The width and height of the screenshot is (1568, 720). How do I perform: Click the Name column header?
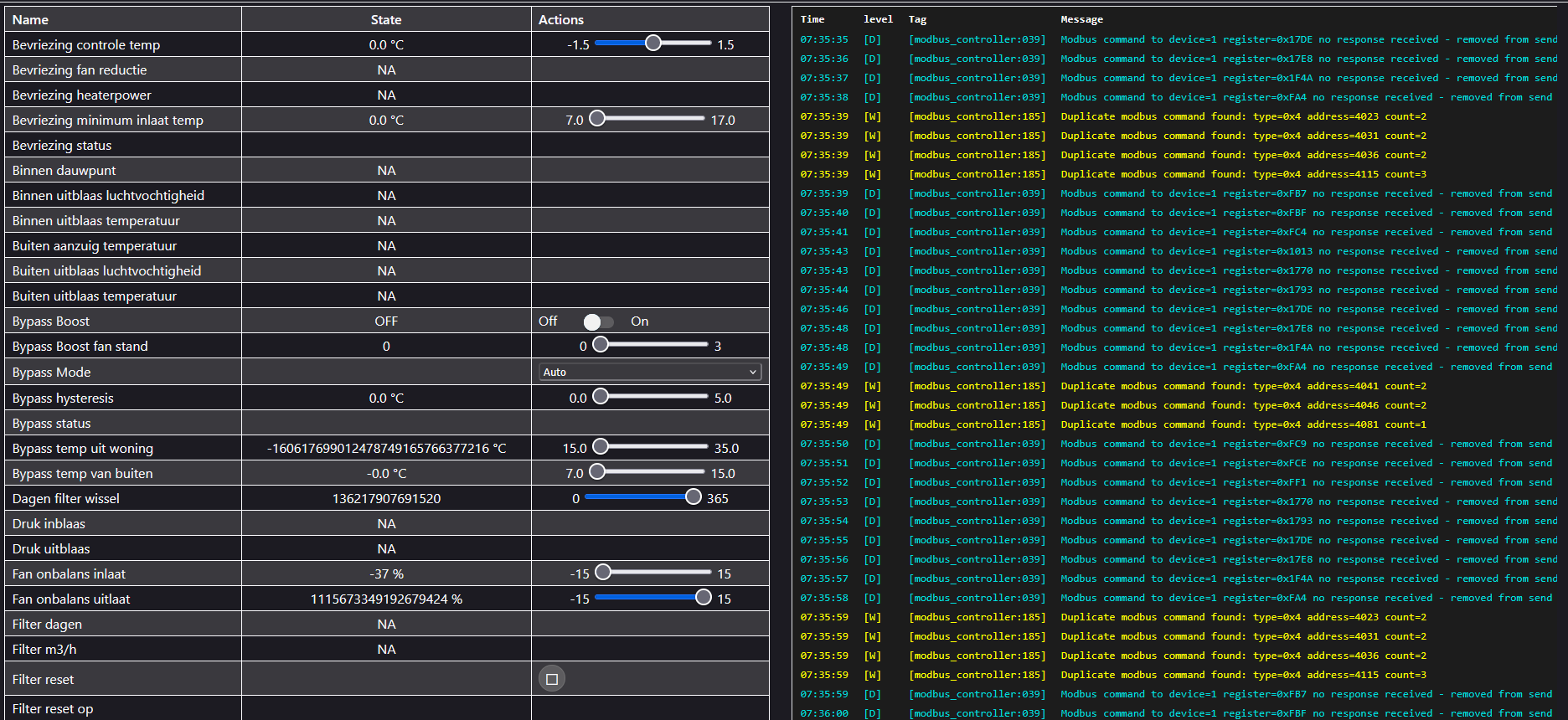tap(30, 19)
